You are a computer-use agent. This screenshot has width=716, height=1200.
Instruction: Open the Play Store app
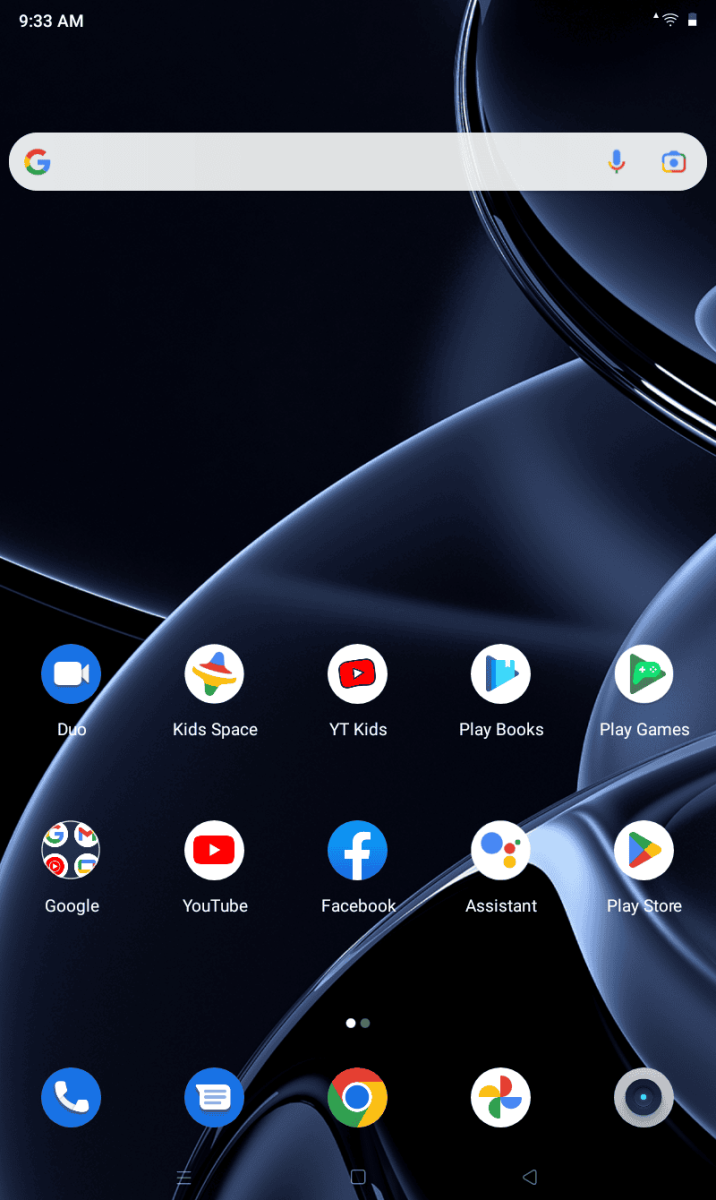[644, 850]
